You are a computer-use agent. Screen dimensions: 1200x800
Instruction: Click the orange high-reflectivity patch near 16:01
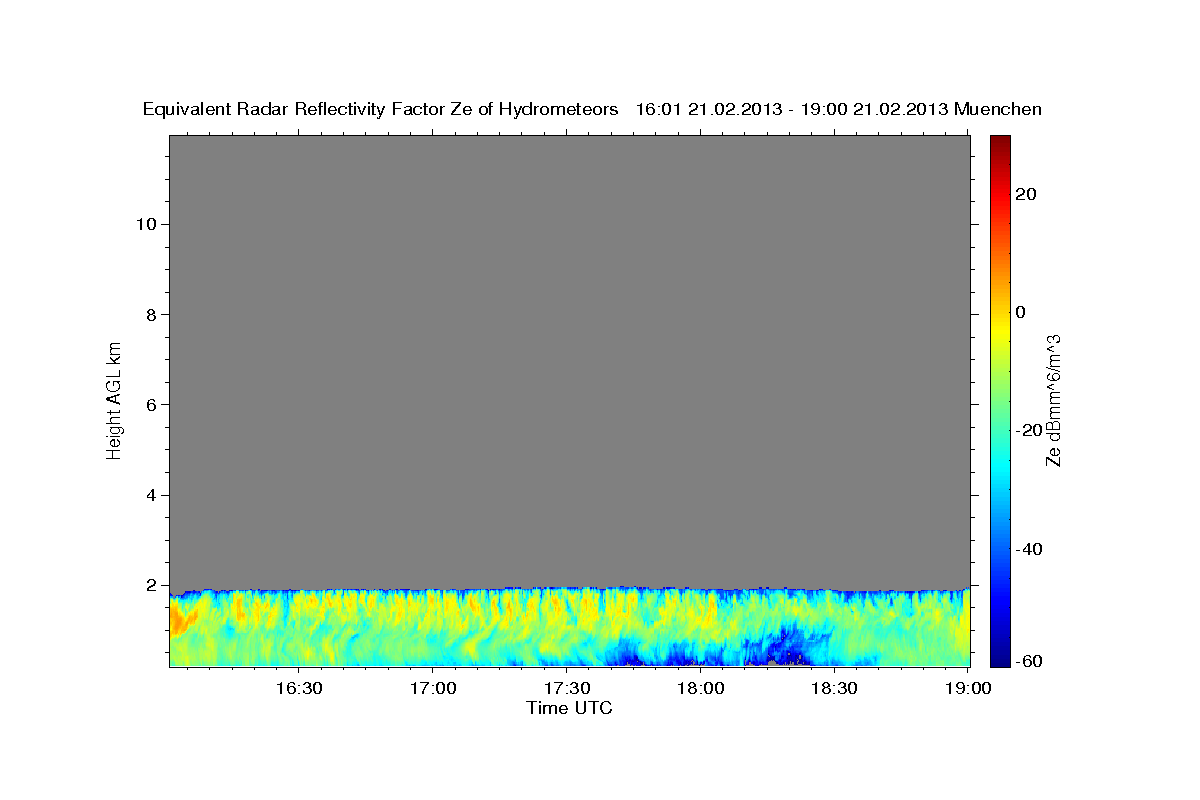point(182,620)
